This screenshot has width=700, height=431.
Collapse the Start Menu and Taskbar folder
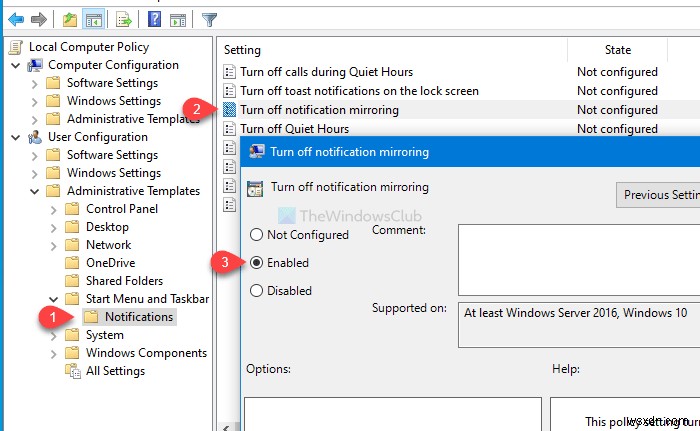click(x=54, y=299)
